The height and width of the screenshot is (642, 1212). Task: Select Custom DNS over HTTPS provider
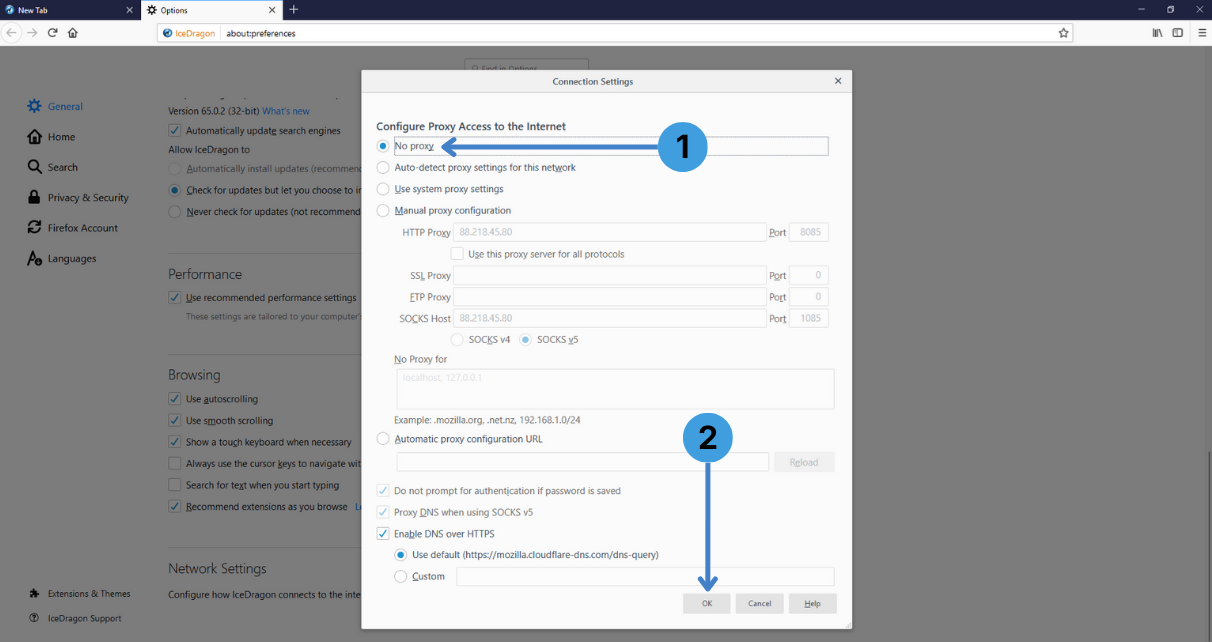(x=401, y=576)
